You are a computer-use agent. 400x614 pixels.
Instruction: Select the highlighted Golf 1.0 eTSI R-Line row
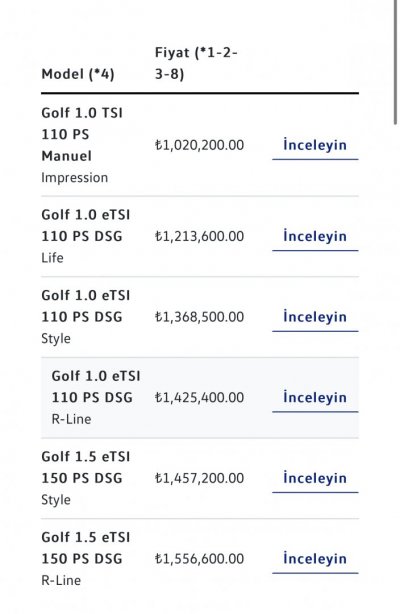click(x=200, y=398)
